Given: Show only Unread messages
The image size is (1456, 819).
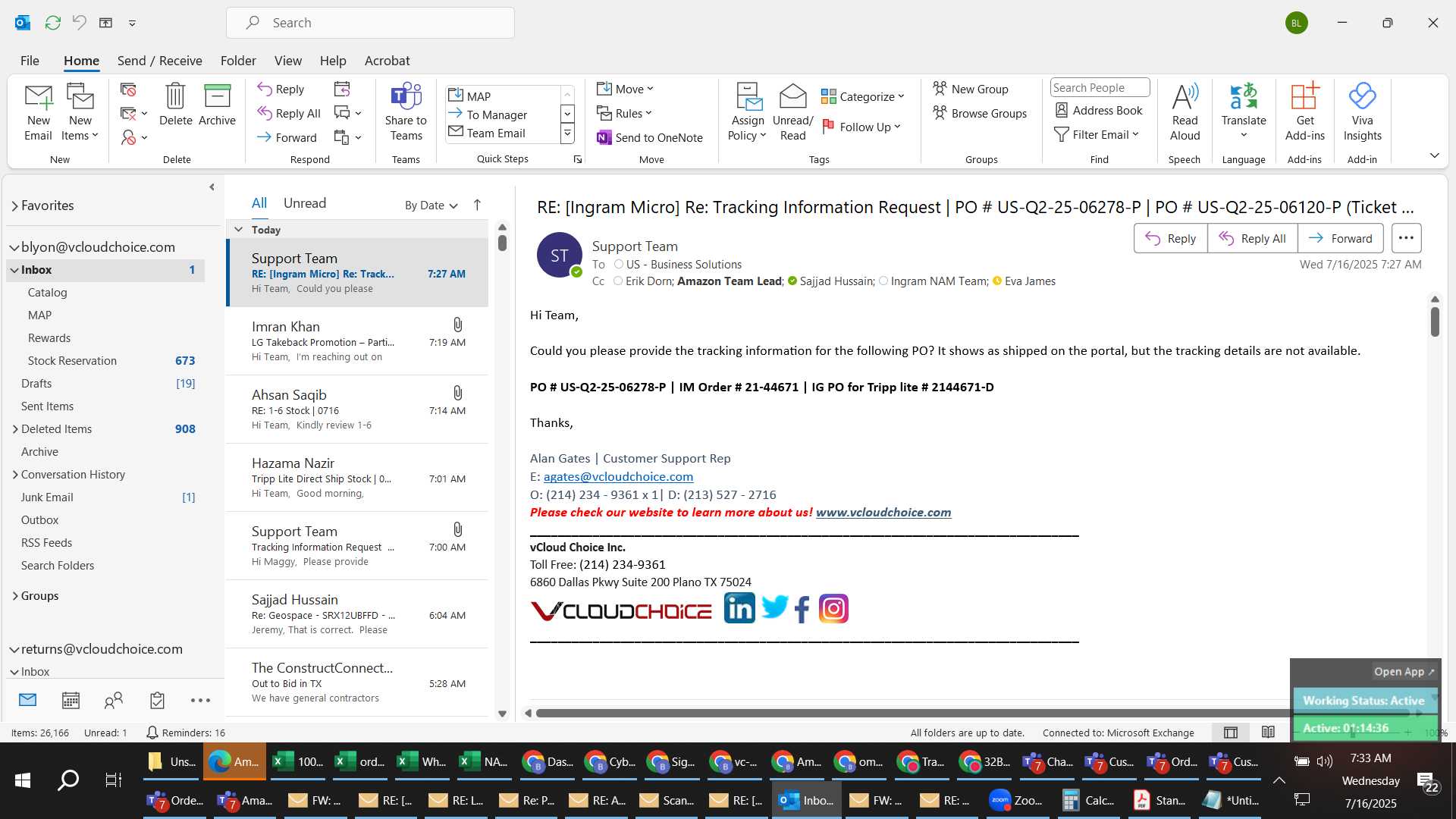Looking at the screenshot, I should (x=304, y=203).
